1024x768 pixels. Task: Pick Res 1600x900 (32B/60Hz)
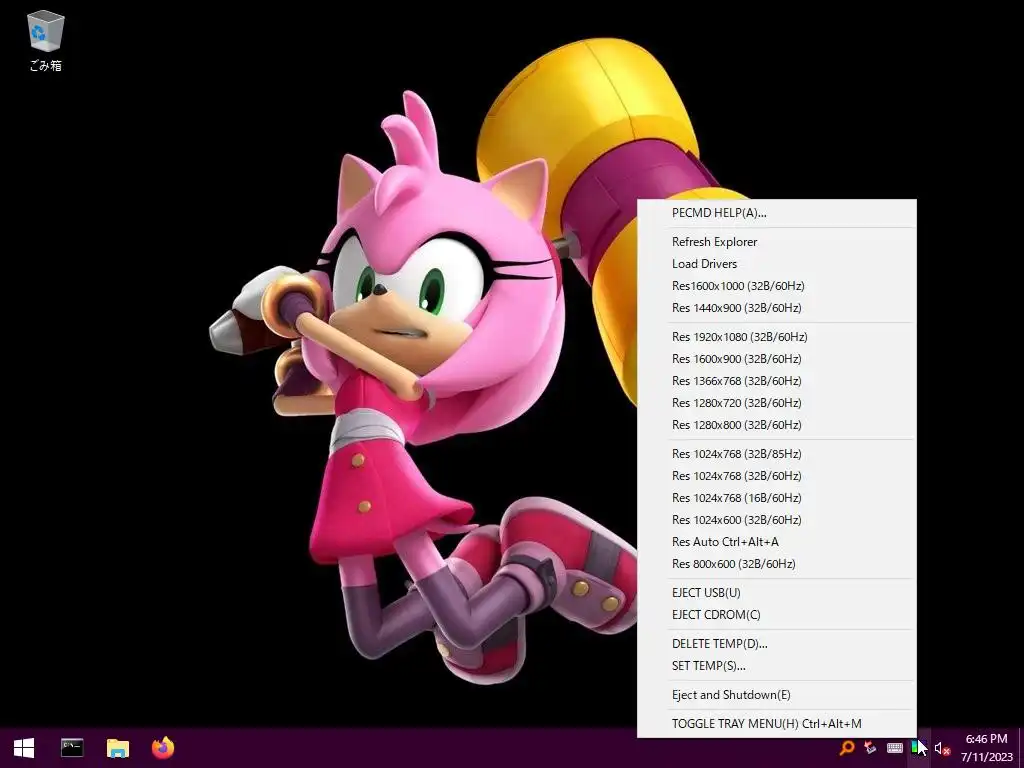click(x=776, y=359)
